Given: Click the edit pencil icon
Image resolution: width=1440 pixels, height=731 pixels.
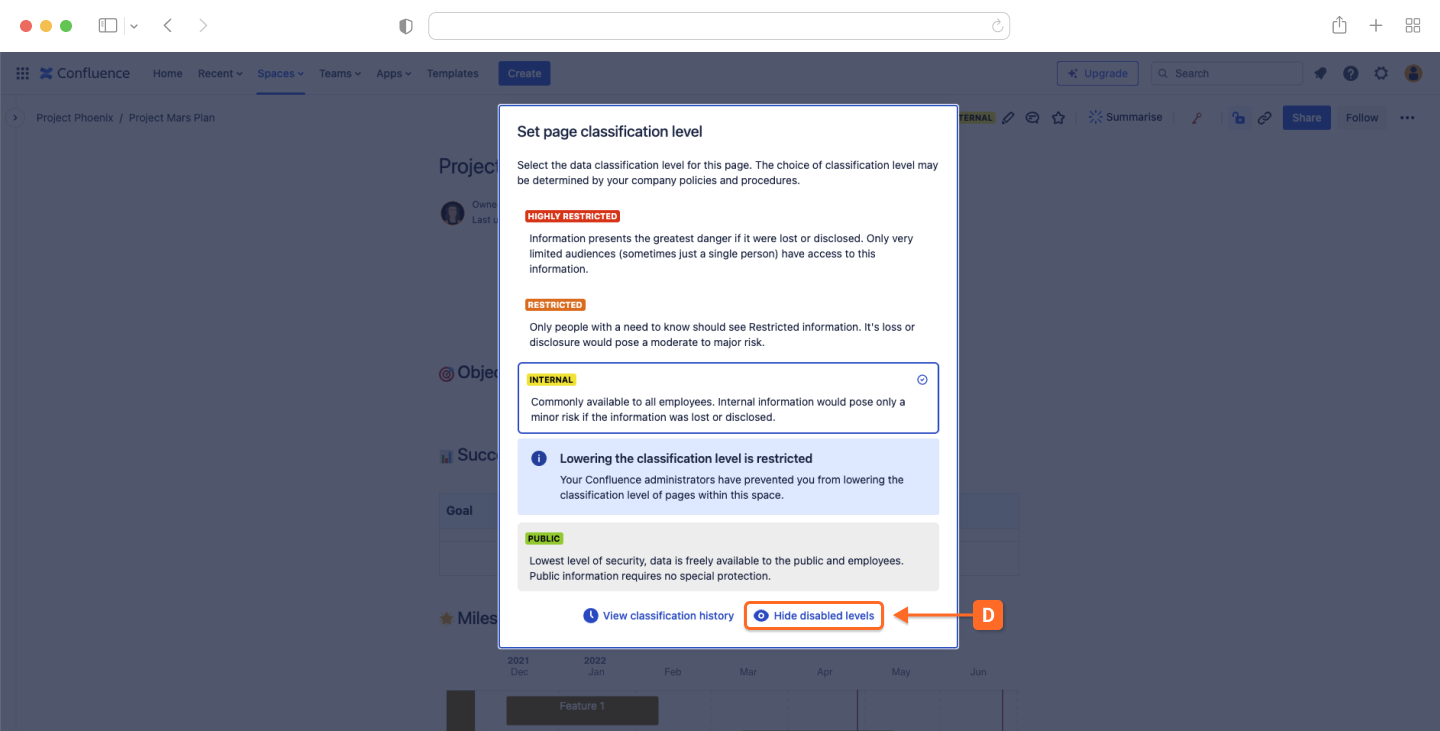Looking at the screenshot, I should 1008,118.
